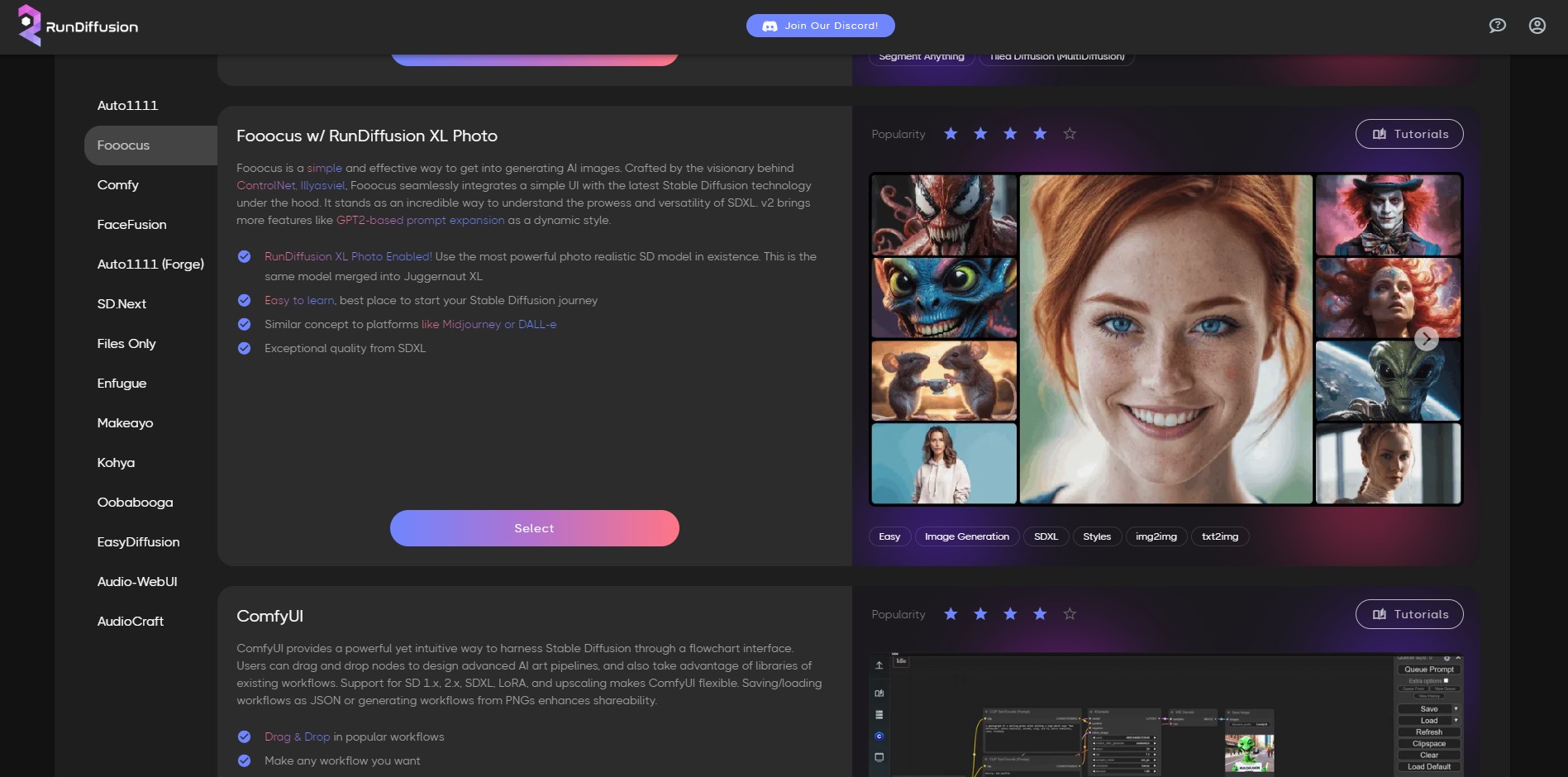
Task: Open the braided-hair woman thumbnail
Action: pos(1388,463)
